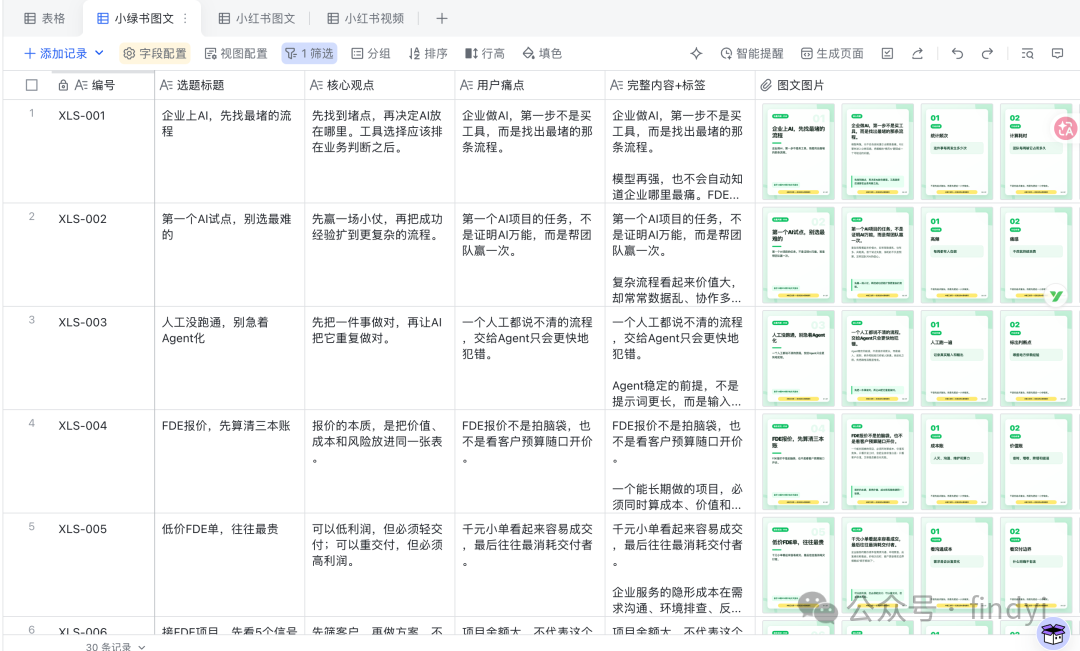Viewport: 1080px width, 651px height.
Task: Click the share arrow icon in toolbar
Action: click(x=917, y=54)
